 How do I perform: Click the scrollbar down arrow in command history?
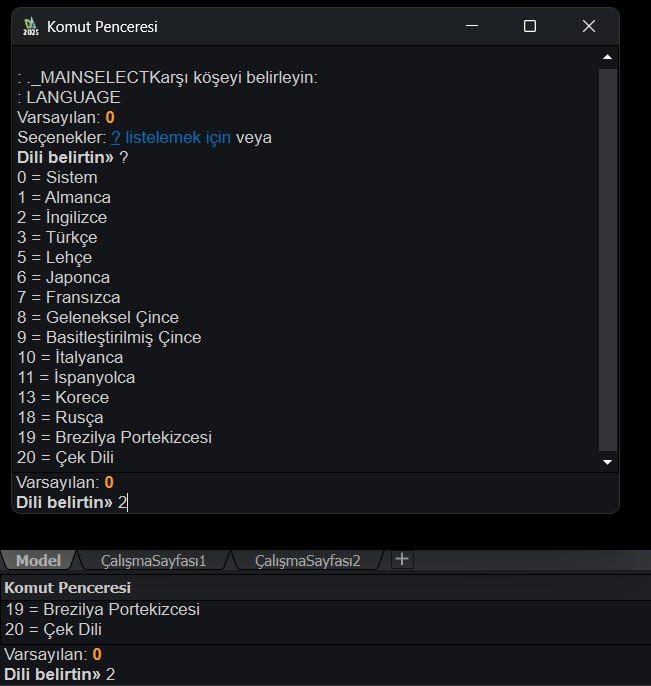pyautogui.click(x=607, y=462)
